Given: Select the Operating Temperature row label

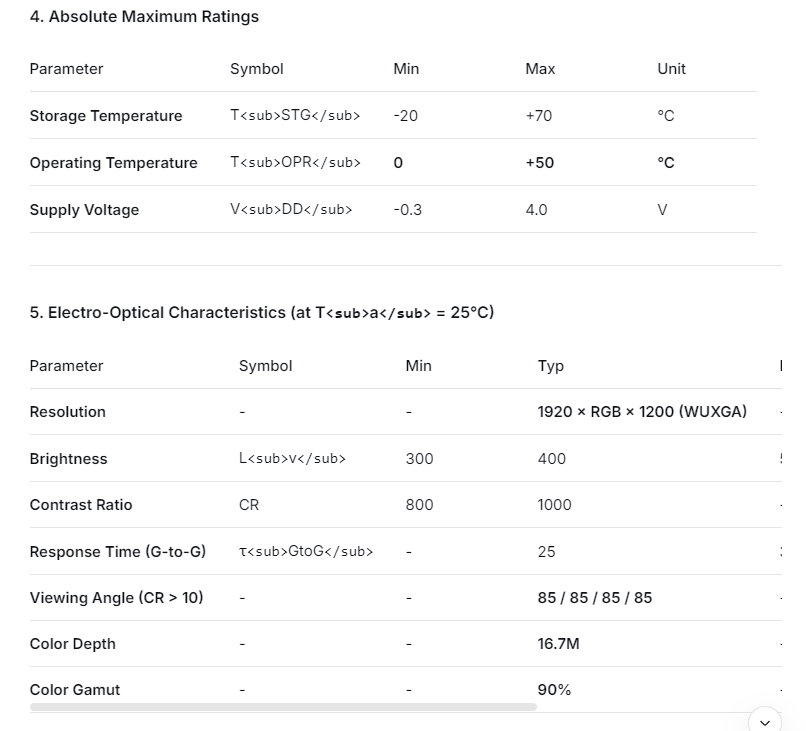Looking at the screenshot, I should click(x=113, y=163).
